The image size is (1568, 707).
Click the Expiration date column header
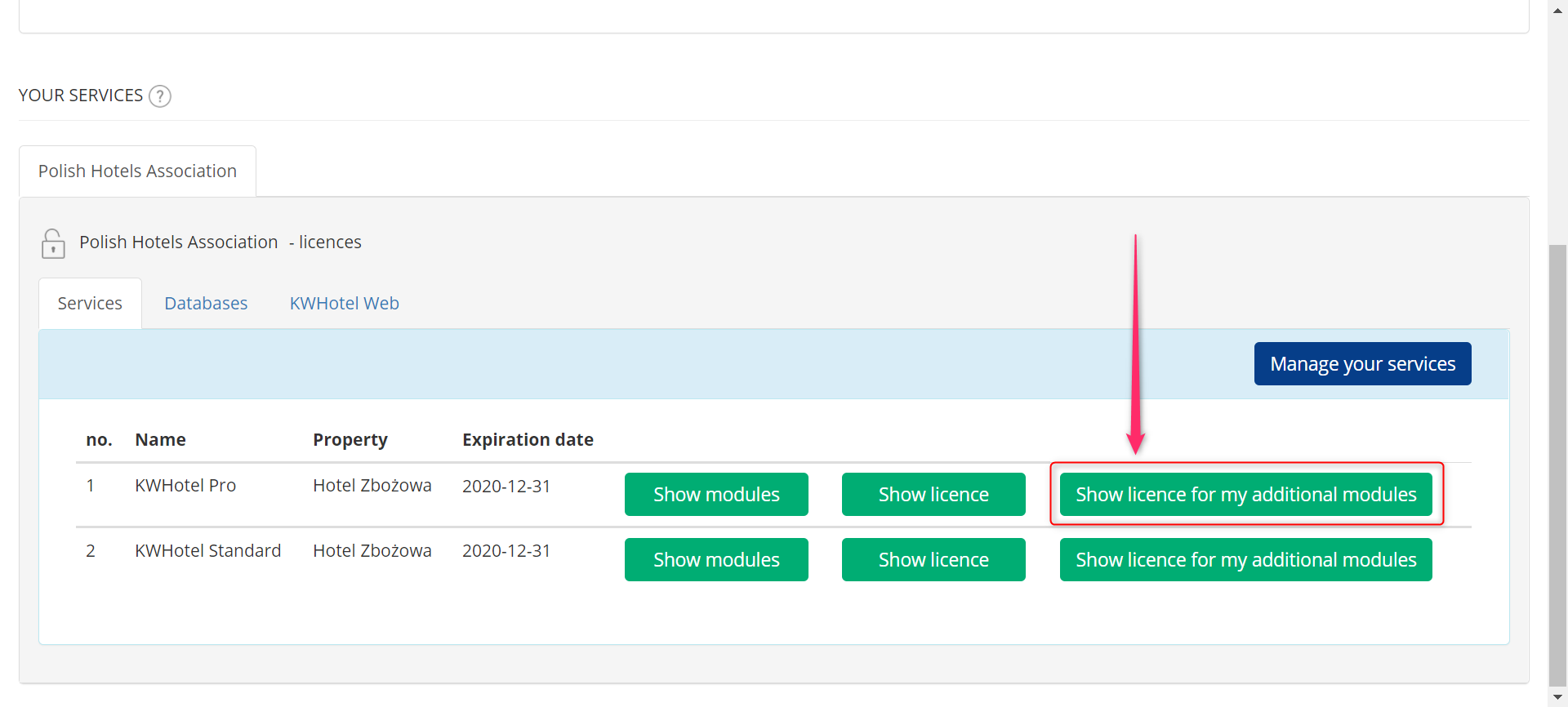tap(528, 440)
